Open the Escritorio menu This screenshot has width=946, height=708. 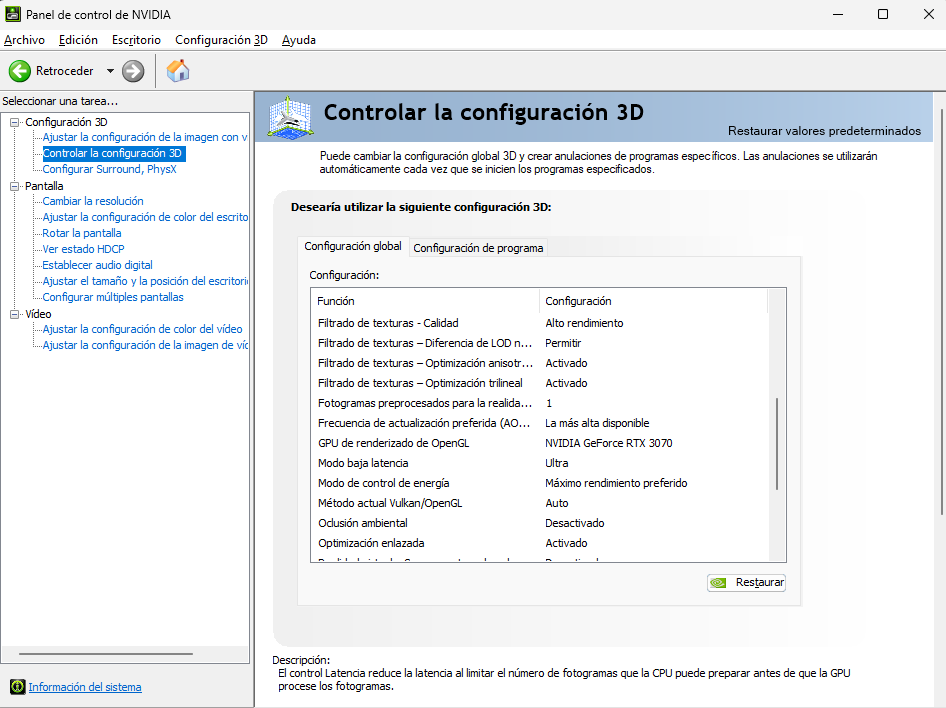tap(136, 40)
